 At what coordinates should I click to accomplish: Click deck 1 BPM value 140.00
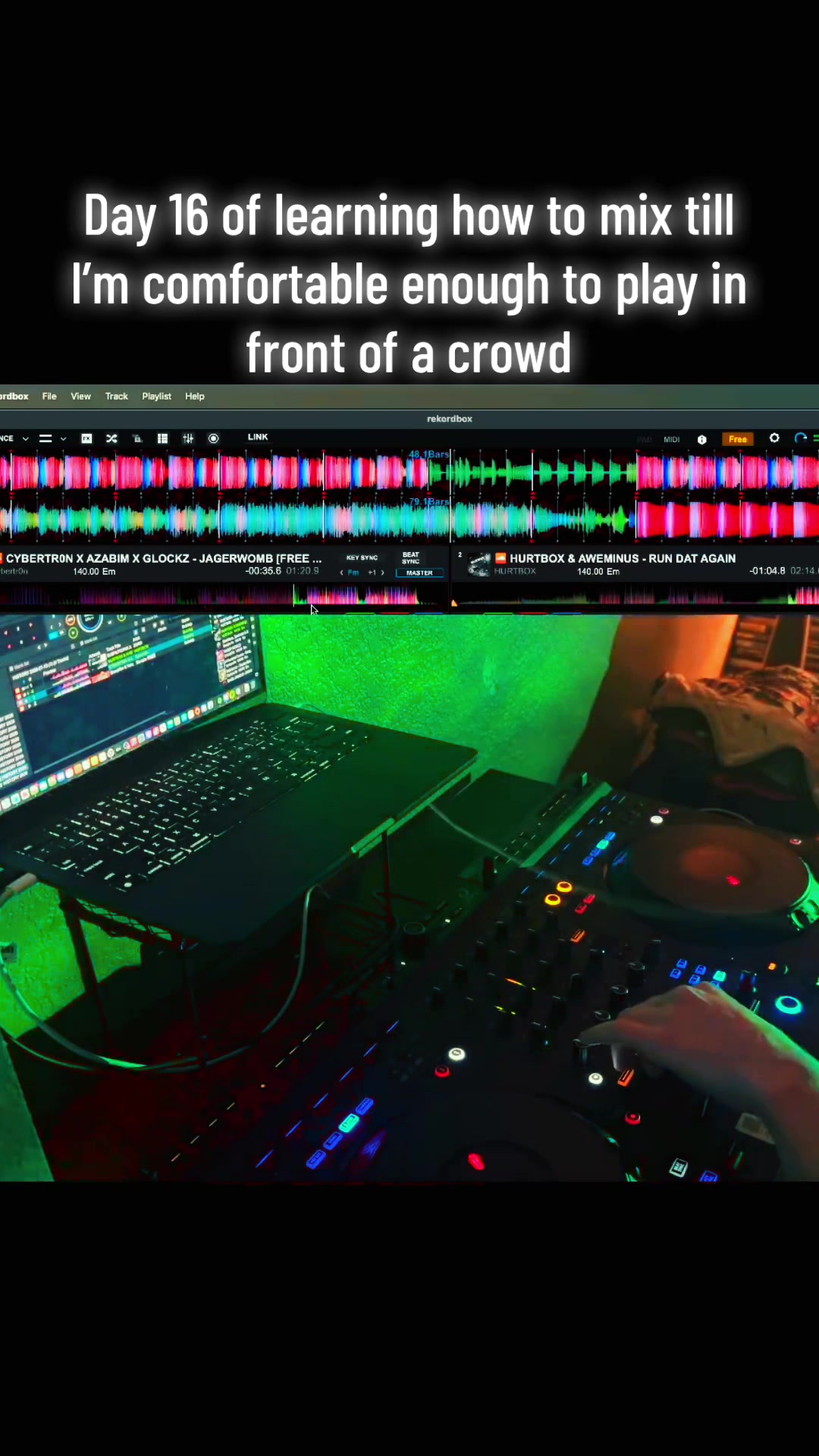coord(86,572)
